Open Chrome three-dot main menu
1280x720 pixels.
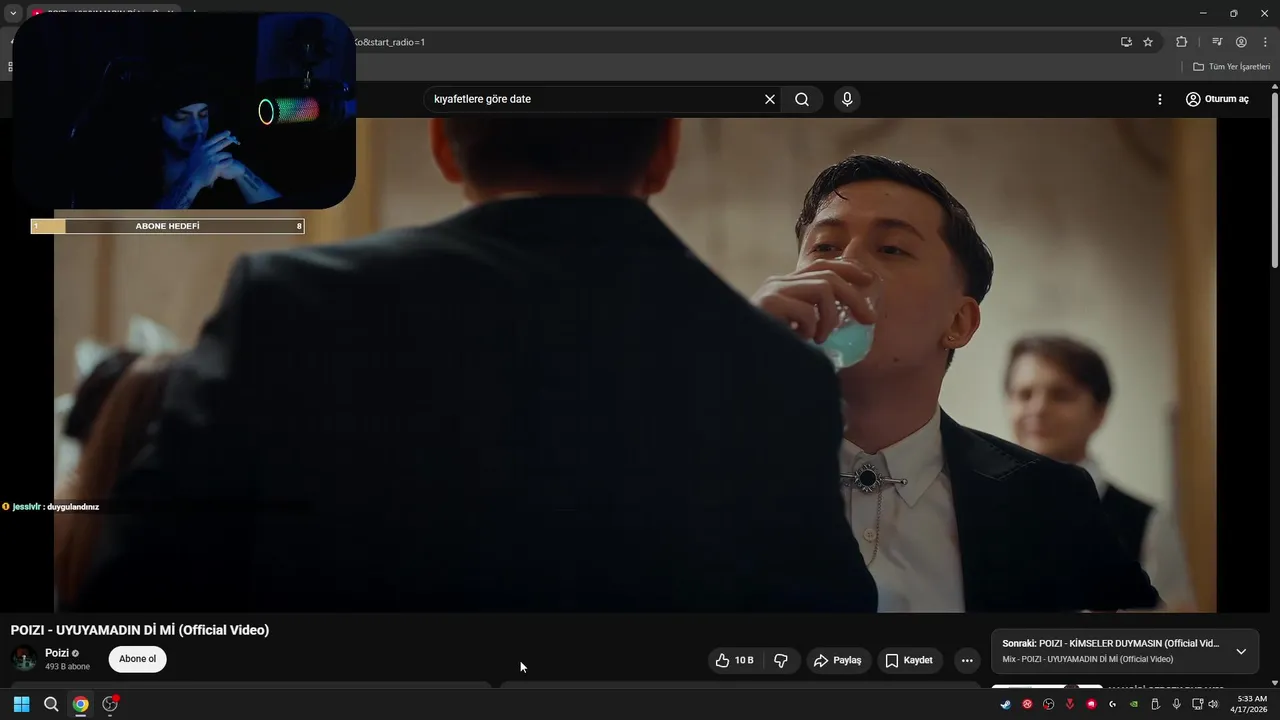point(1265,42)
